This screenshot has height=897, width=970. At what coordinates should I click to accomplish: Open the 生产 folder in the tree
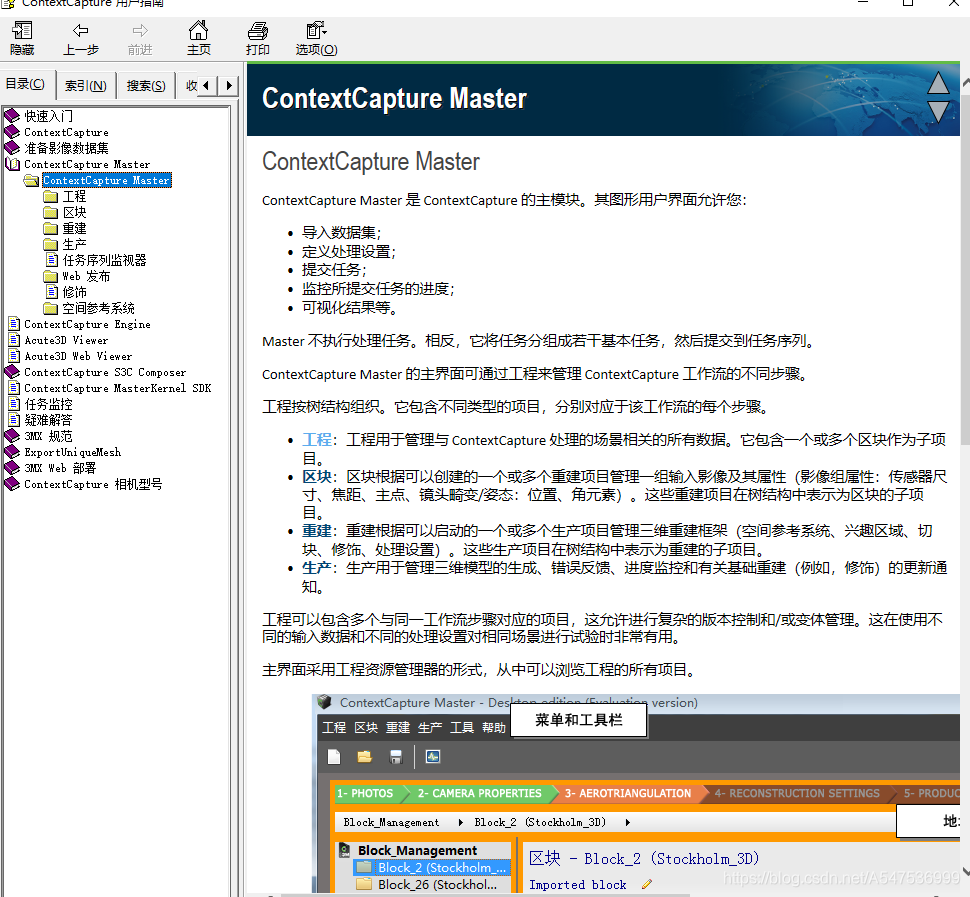tap(65, 244)
